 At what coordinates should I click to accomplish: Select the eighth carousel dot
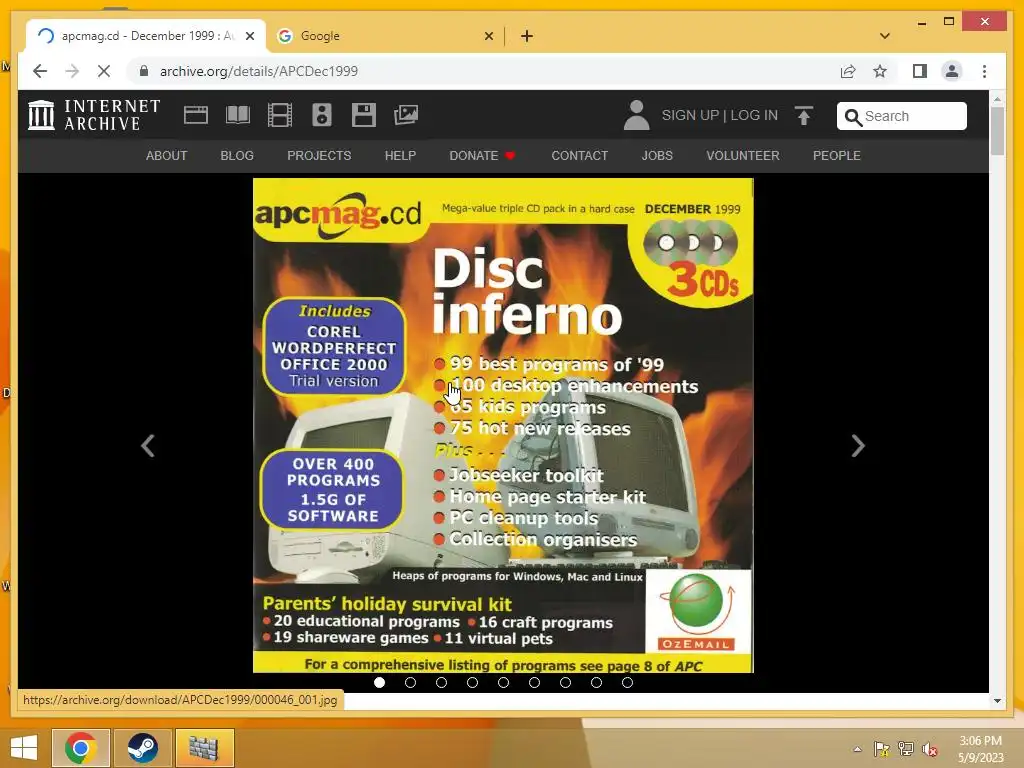click(x=596, y=682)
